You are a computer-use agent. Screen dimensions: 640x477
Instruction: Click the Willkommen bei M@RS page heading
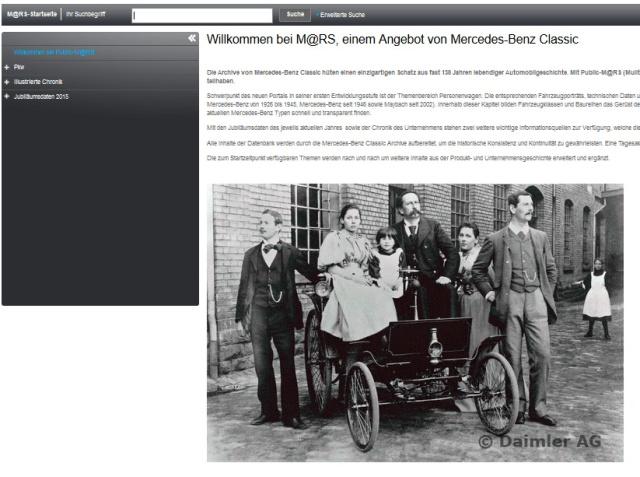coord(392,40)
